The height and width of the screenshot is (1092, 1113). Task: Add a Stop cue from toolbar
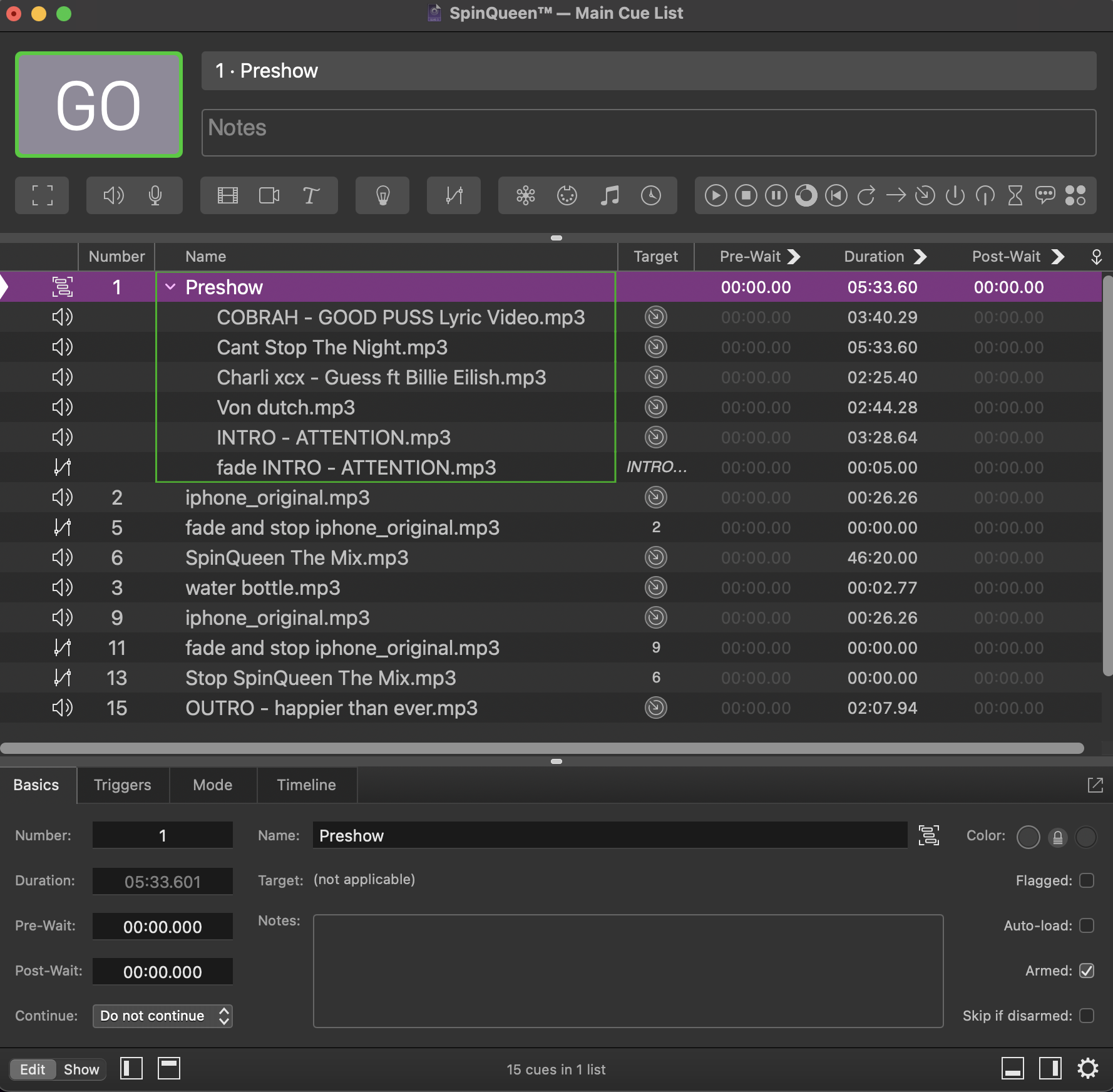click(x=746, y=195)
